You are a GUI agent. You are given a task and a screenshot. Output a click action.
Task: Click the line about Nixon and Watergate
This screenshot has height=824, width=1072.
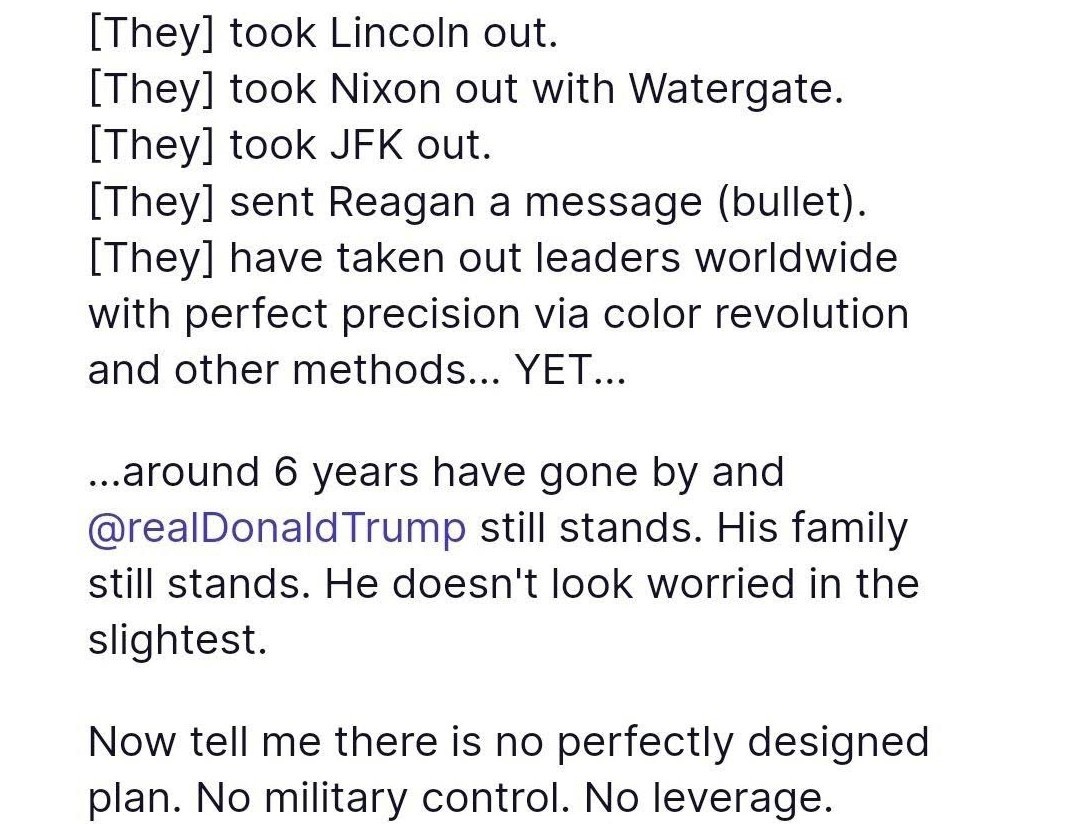tap(466, 90)
